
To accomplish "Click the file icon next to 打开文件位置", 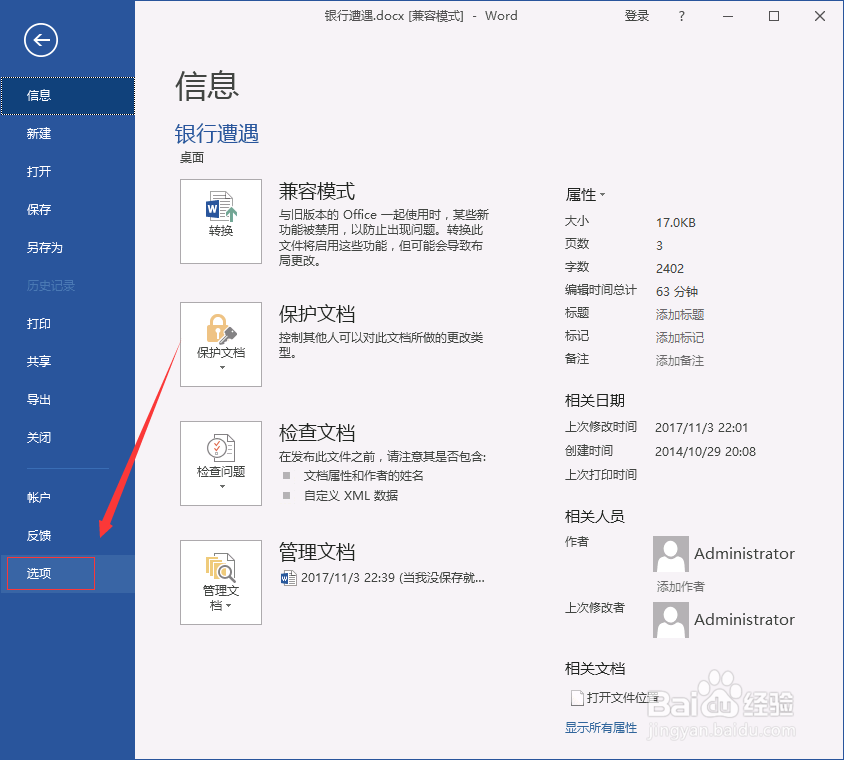I will 576,698.
